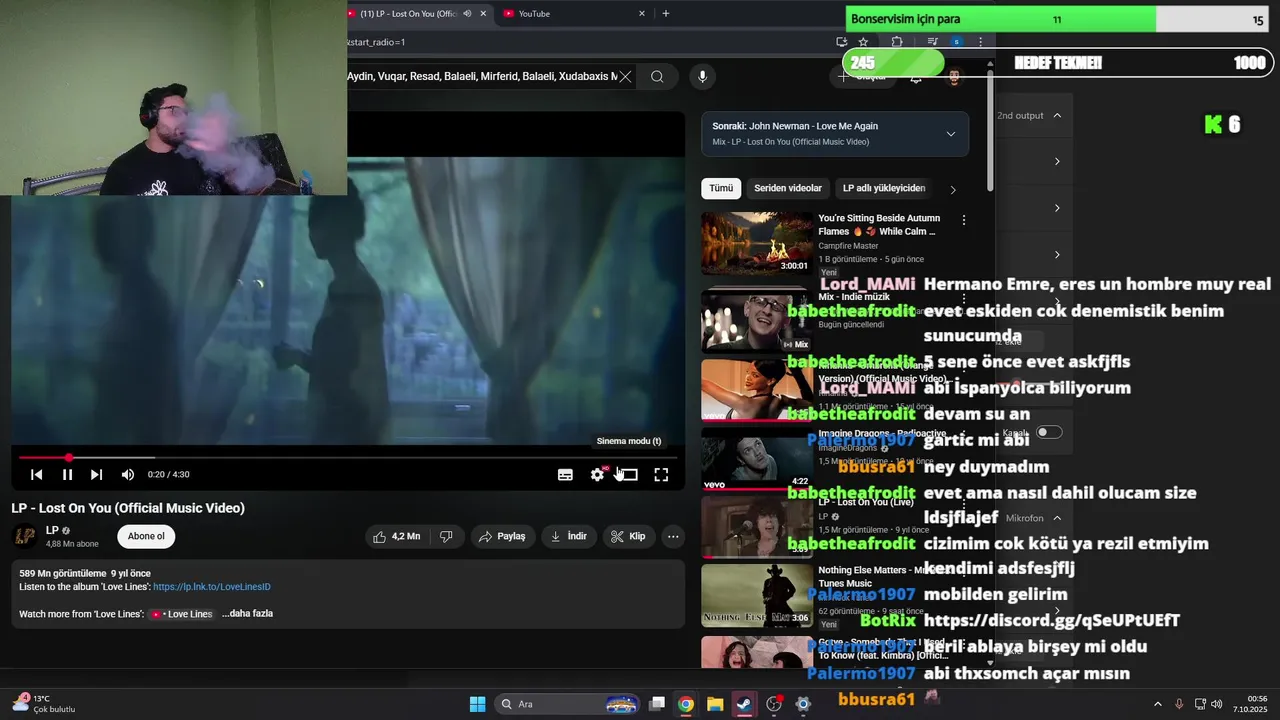Share the video with Paylaş
This screenshot has height=720, width=1280.
(x=502, y=537)
